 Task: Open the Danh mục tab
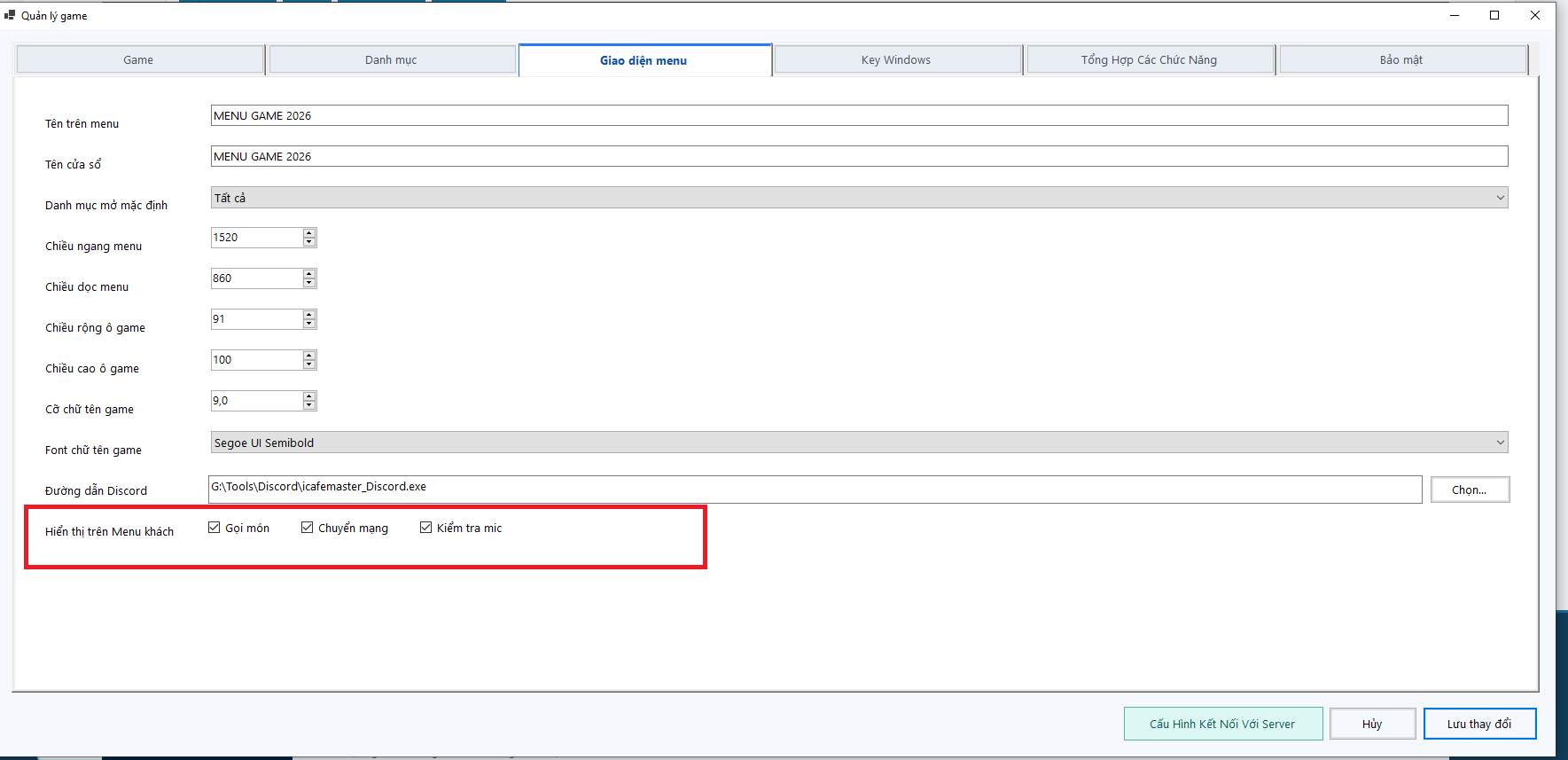point(392,59)
